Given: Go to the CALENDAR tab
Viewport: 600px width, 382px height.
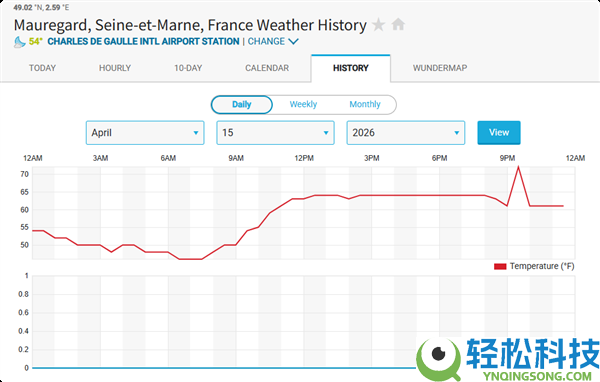Looking at the screenshot, I should click(267, 68).
